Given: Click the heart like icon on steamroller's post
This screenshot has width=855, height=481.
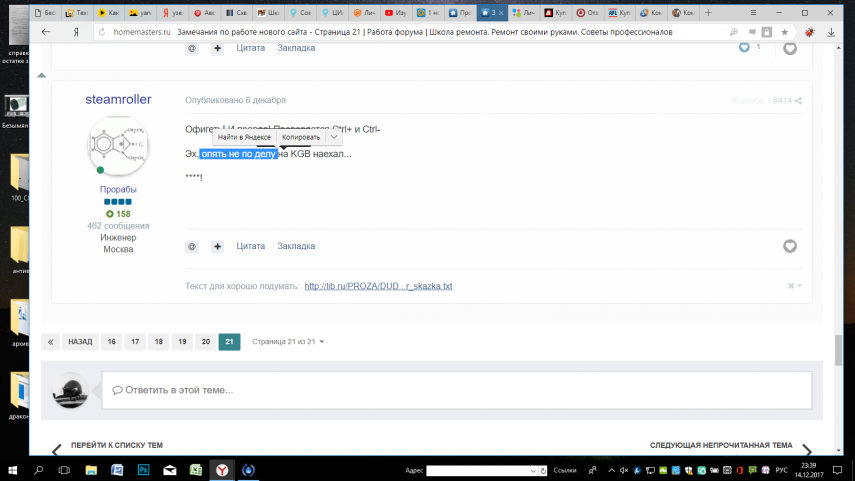Looking at the screenshot, I should point(789,246).
